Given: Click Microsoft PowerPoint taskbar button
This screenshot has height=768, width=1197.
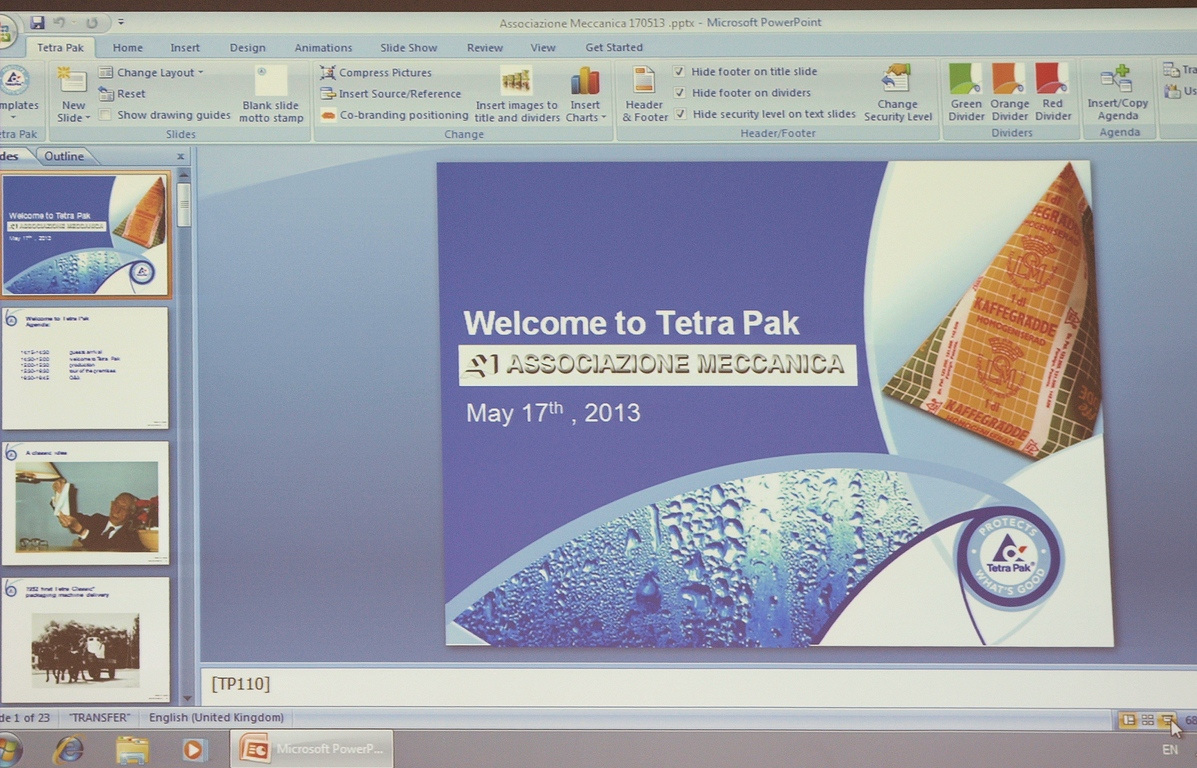Looking at the screenshot, I should tap(312, 749).
